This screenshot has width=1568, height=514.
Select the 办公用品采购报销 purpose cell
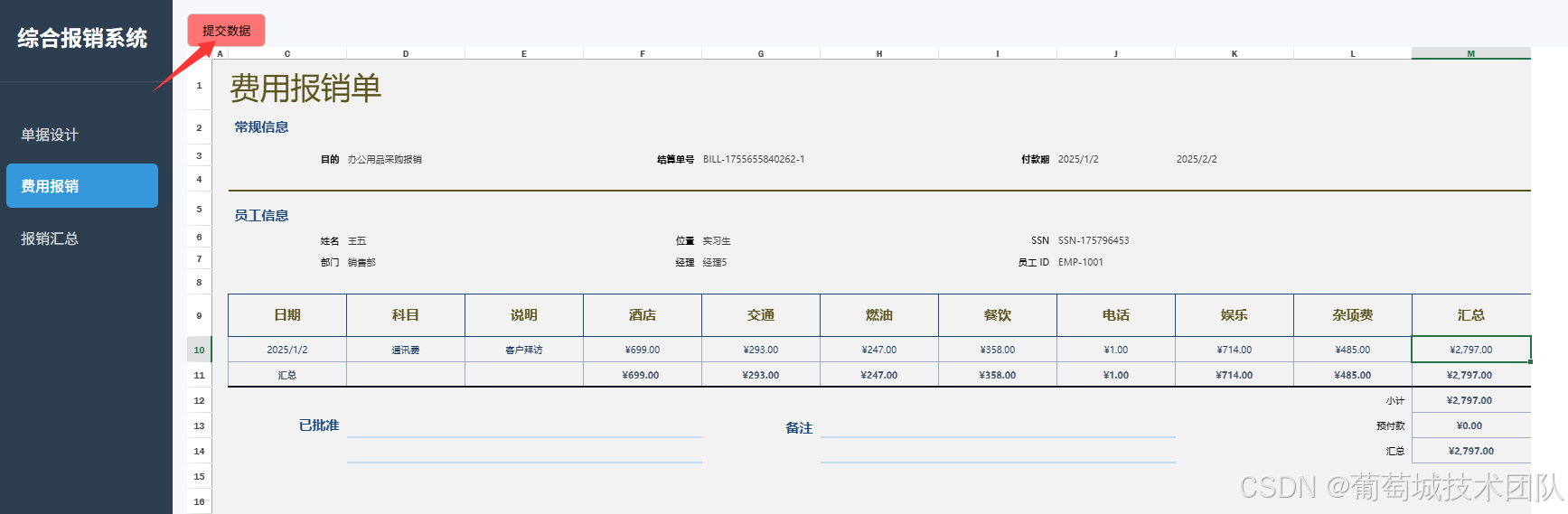pos(385,159)
